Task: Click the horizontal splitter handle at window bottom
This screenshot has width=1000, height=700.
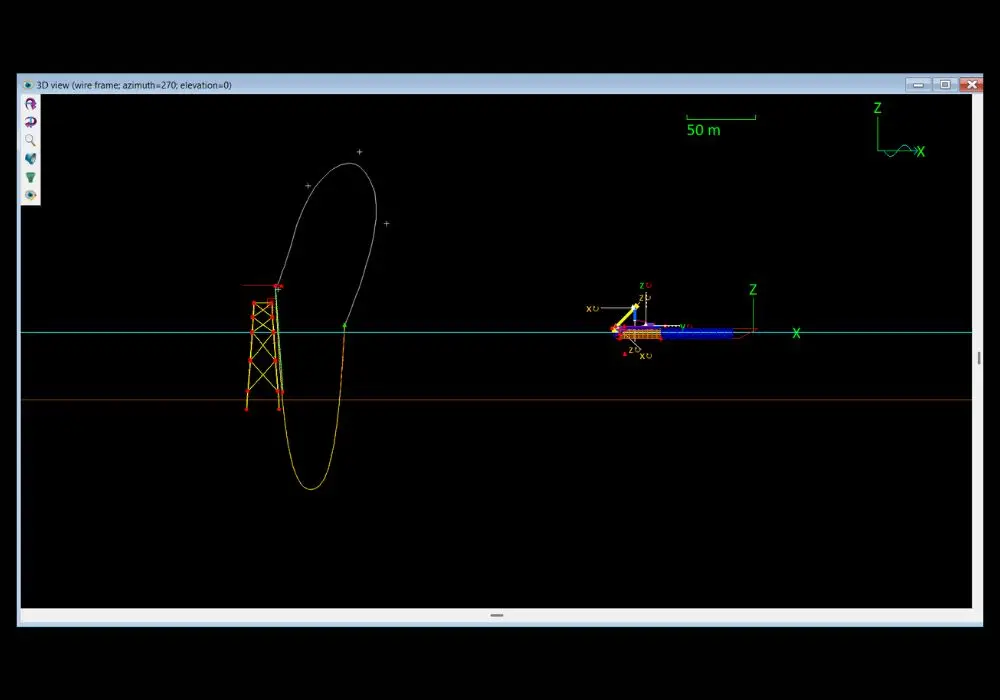Action: pos(497,615)
